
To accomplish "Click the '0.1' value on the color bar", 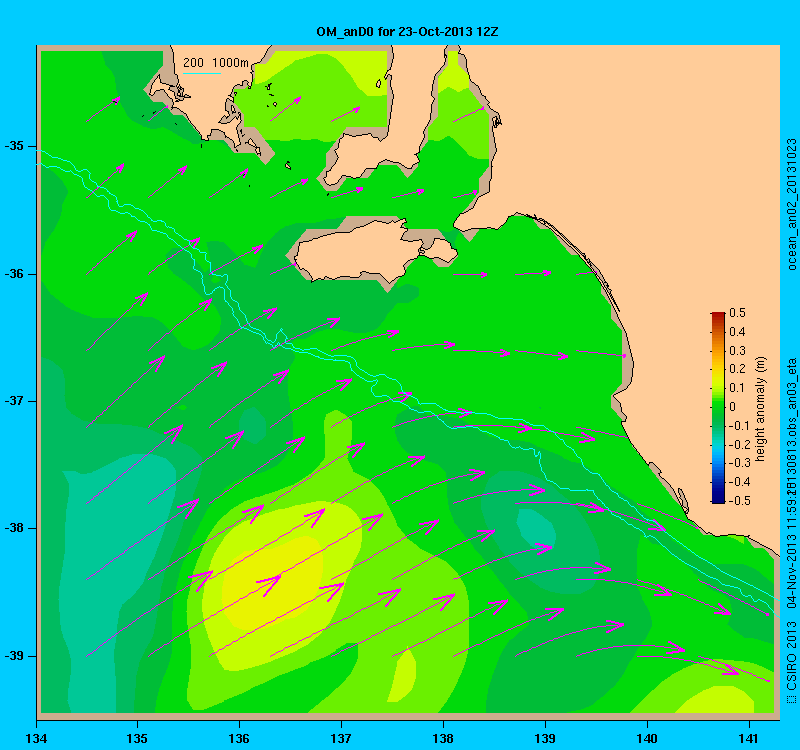I will (x=737, y=388).
